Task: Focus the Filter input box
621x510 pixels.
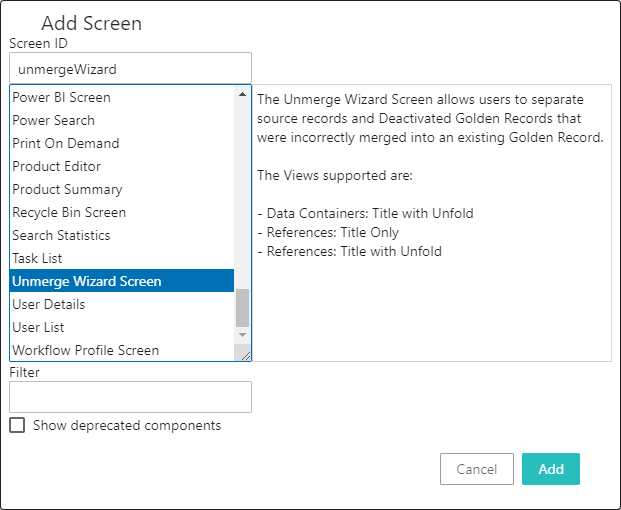Action: click(130, 397)
